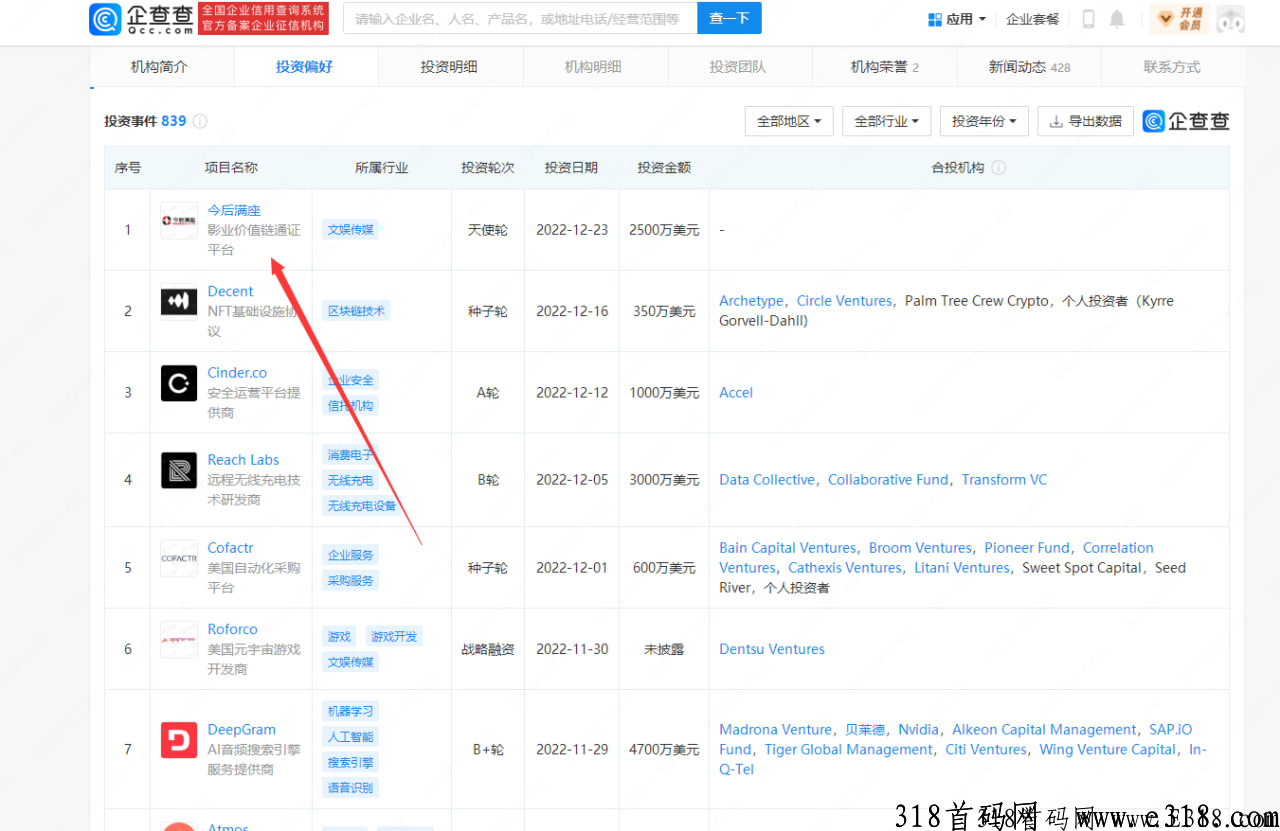
Task: Open the mobile phone icon in the header
Action: [x=1089, y=19]
